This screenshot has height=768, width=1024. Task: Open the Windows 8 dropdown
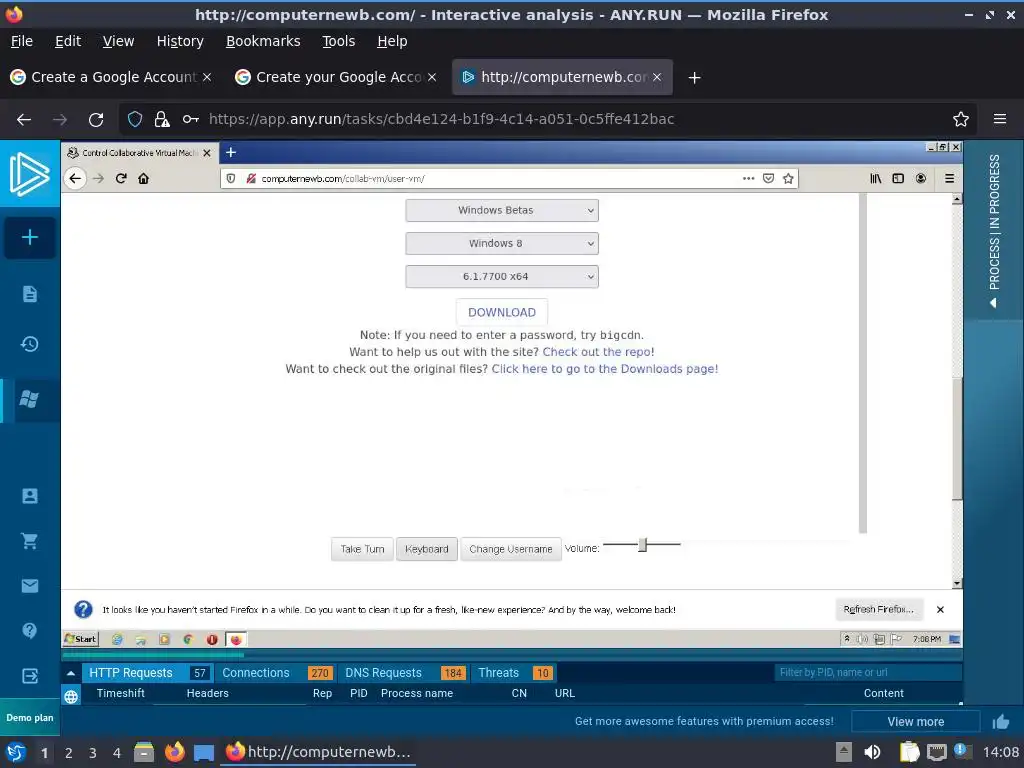click(x=502, y=244)
